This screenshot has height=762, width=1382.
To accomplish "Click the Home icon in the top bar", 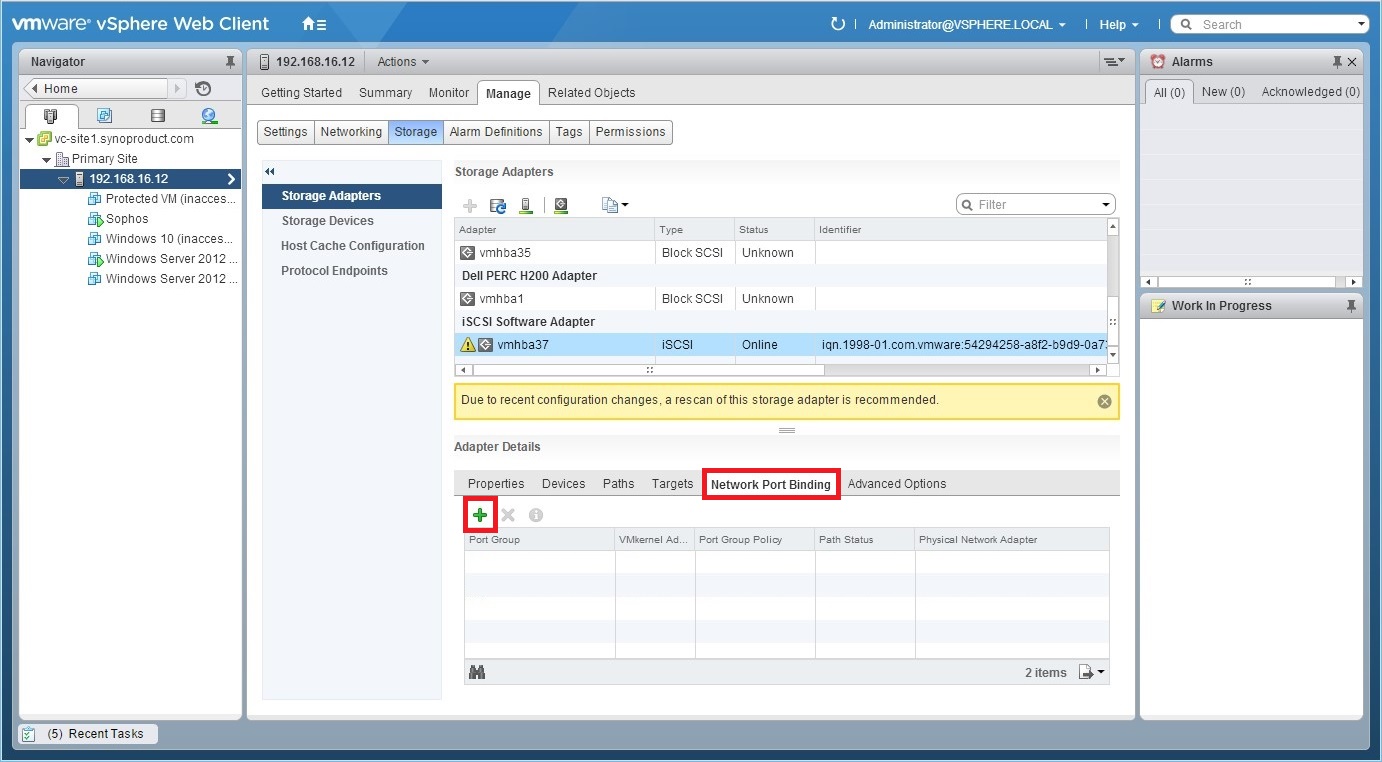I will [308, 23].
